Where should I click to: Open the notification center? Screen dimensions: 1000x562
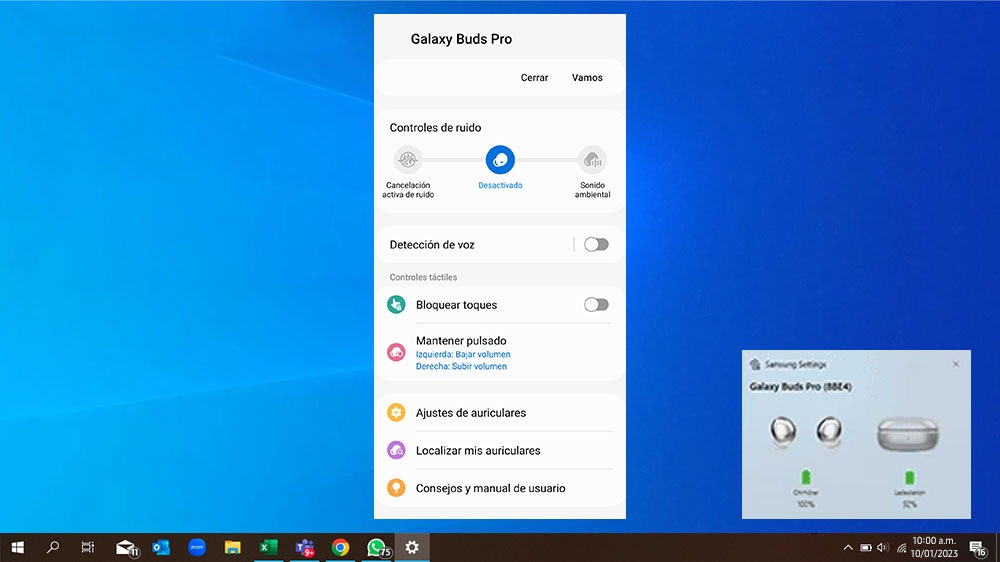point(977,548)
